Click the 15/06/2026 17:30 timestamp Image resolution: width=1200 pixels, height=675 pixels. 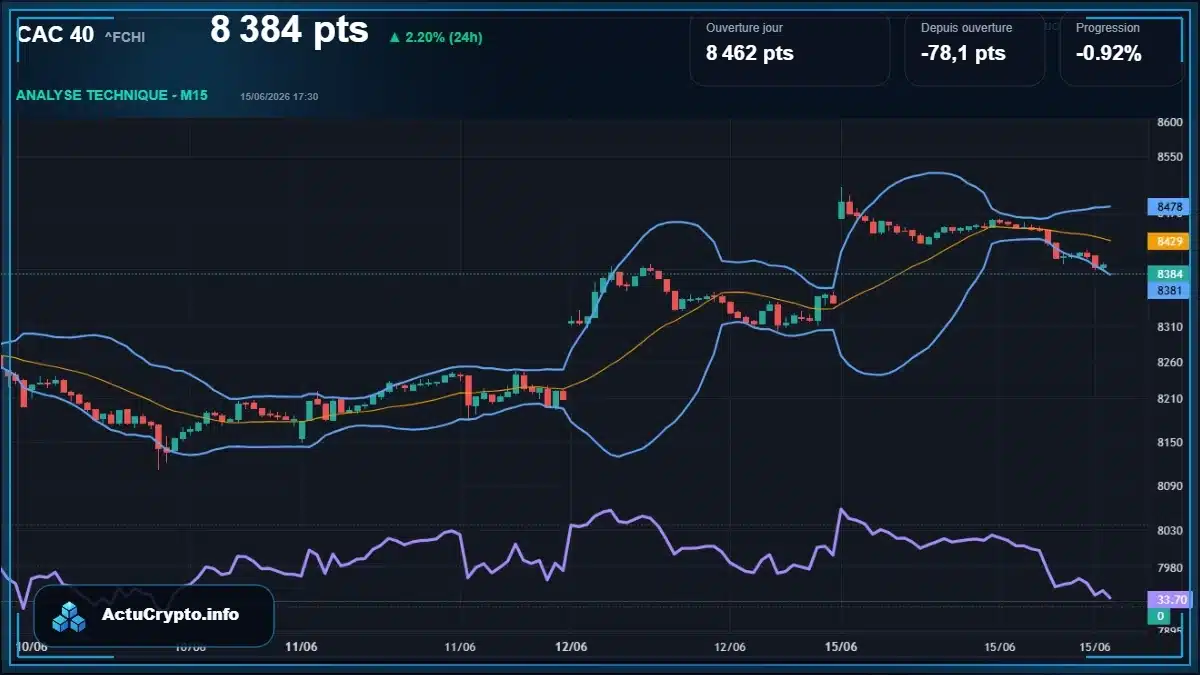[279, 96]
